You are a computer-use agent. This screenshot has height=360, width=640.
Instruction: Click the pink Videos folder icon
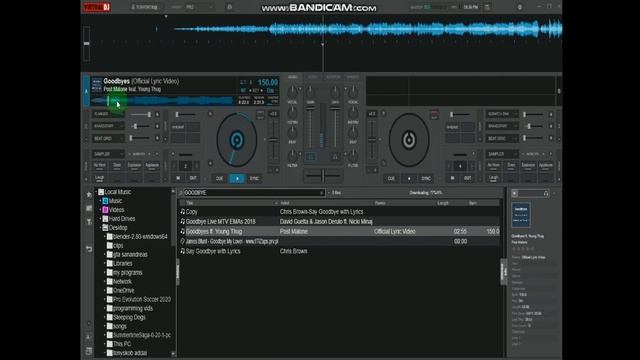[x=105, y=210]
